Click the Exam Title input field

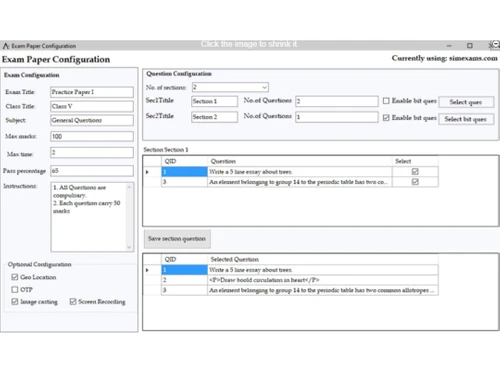coord(92,92)
